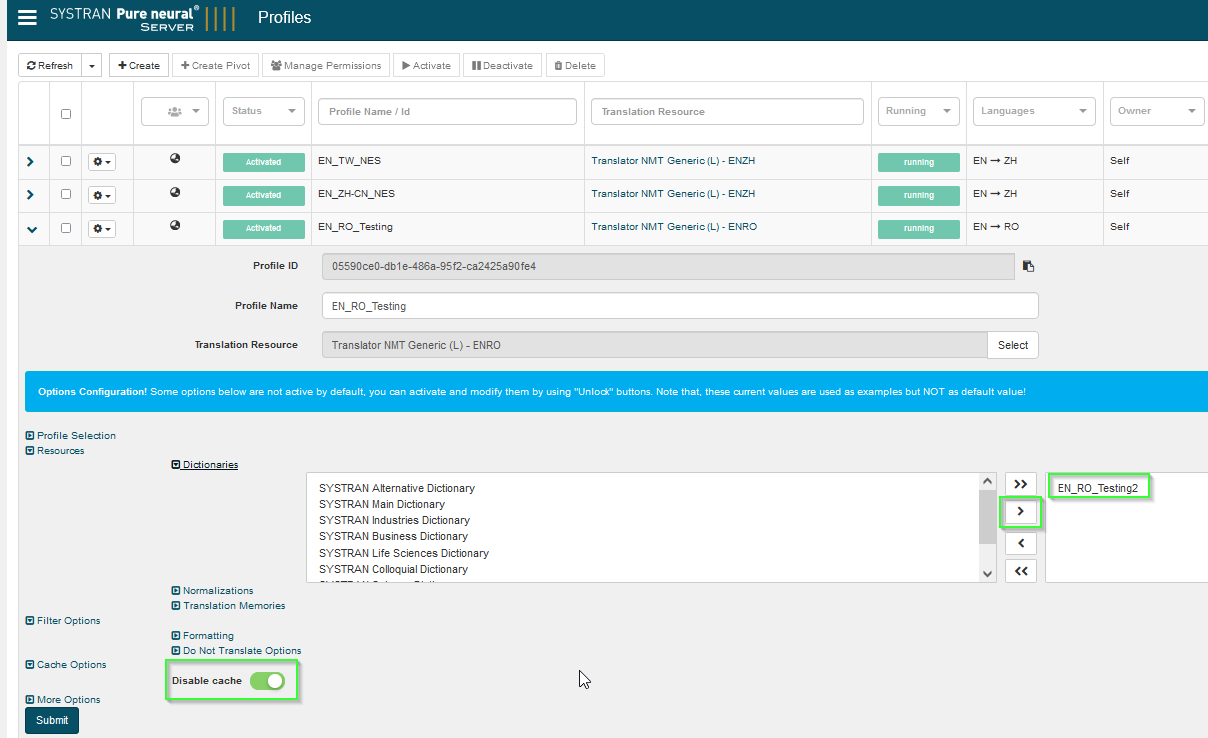
Task: Open the Refresh dropdown arrow
Action: [91, 65]
